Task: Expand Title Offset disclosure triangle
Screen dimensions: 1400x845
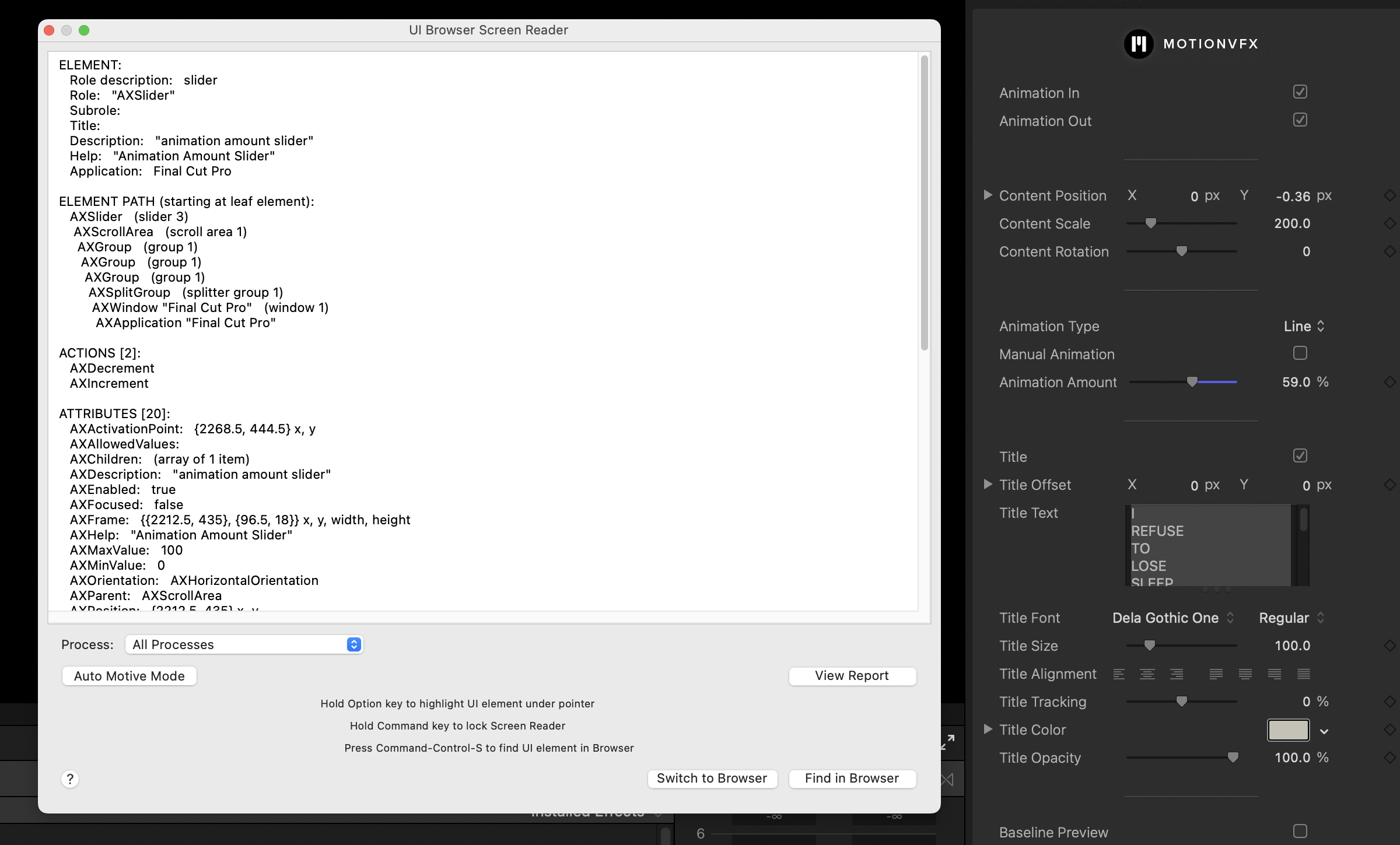Action: [988, 484]
